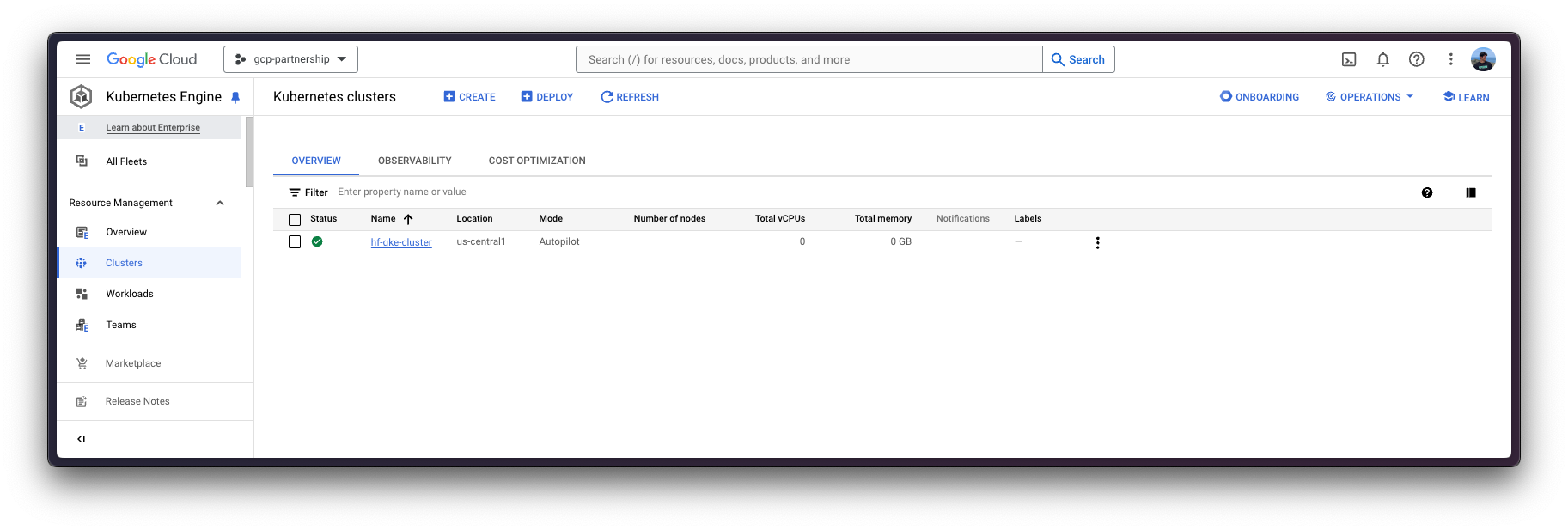Open the user account avatar
1568x530 pixels.
tap(1483, 59)
